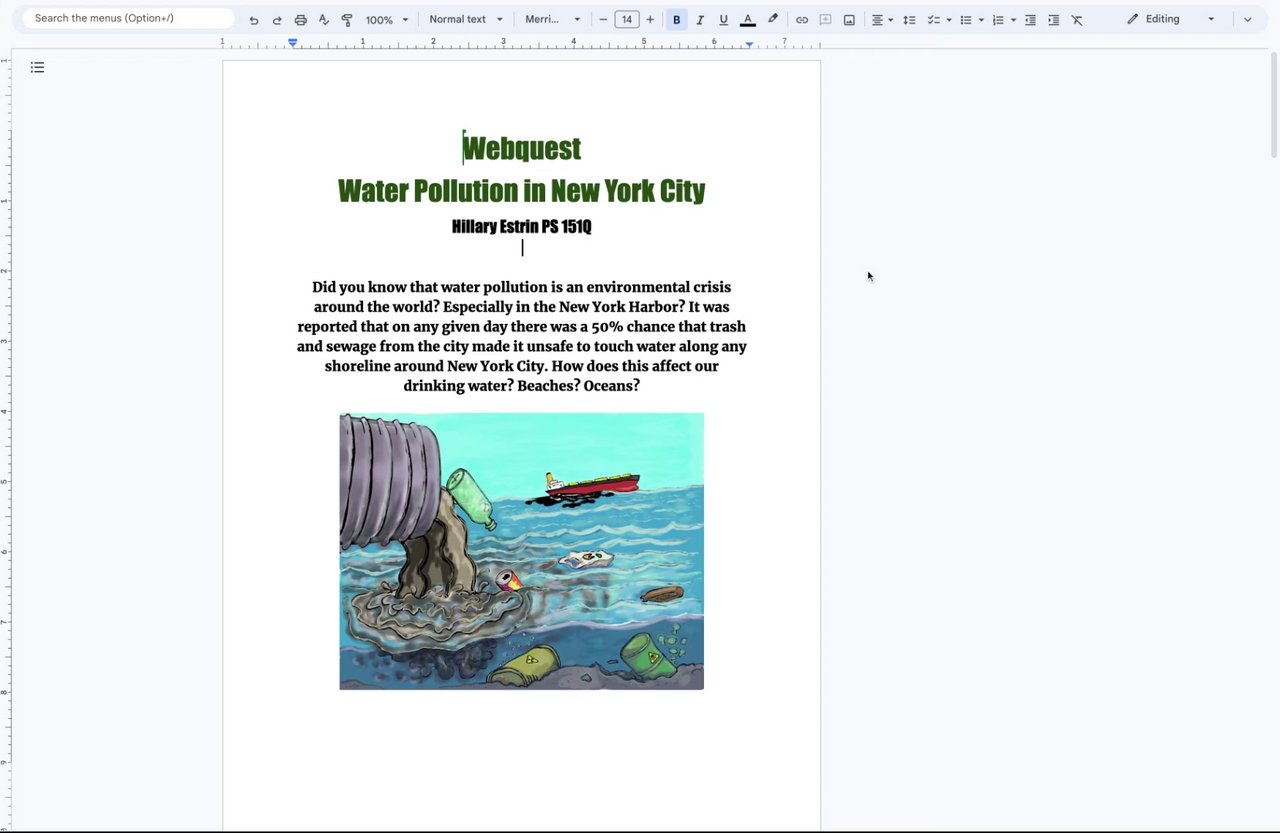Open the highlight color marker tool
The image size is (1280, 833).
tap(772, 19)
